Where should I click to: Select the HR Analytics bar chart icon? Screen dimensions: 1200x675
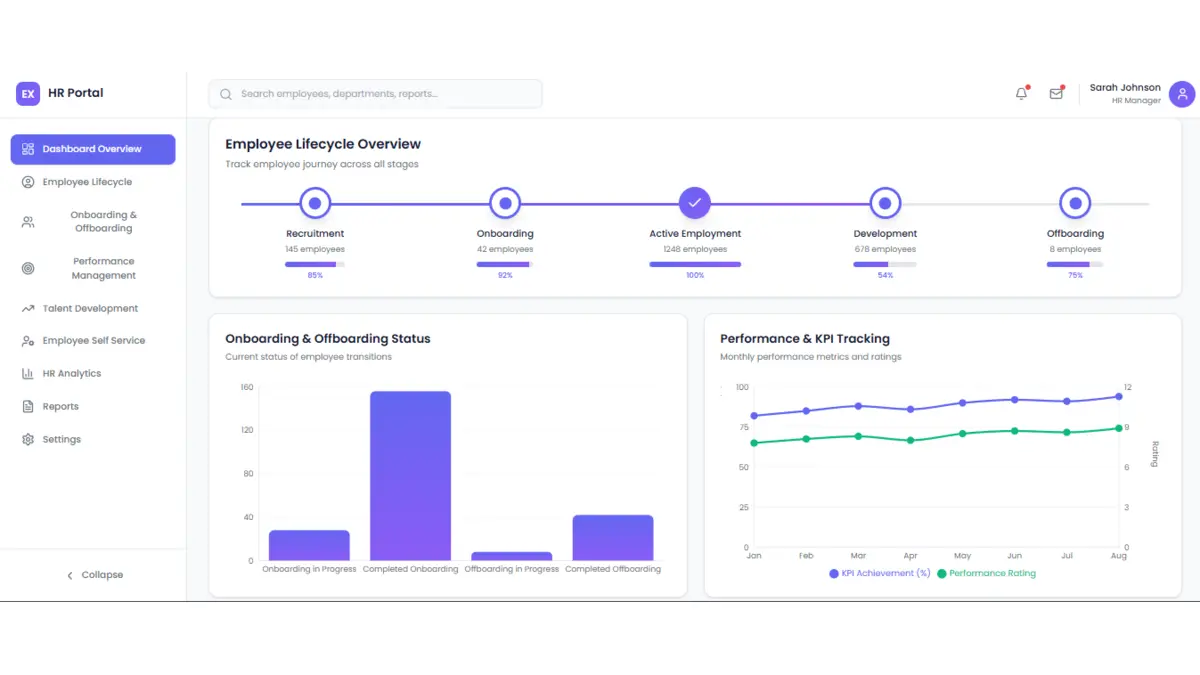point(28,374)
